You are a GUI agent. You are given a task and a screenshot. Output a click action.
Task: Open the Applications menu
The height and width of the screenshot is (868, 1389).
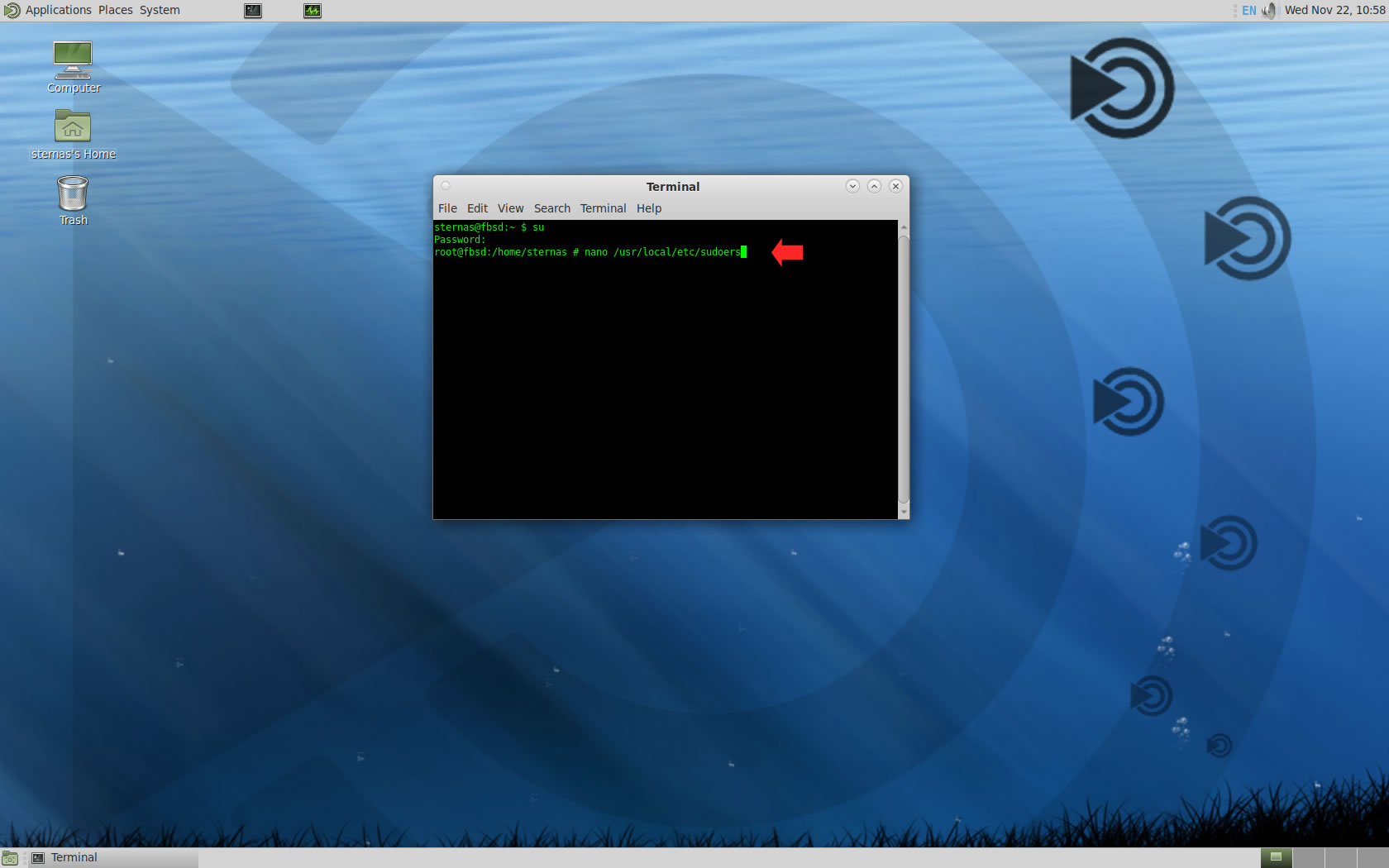point(58,10)
